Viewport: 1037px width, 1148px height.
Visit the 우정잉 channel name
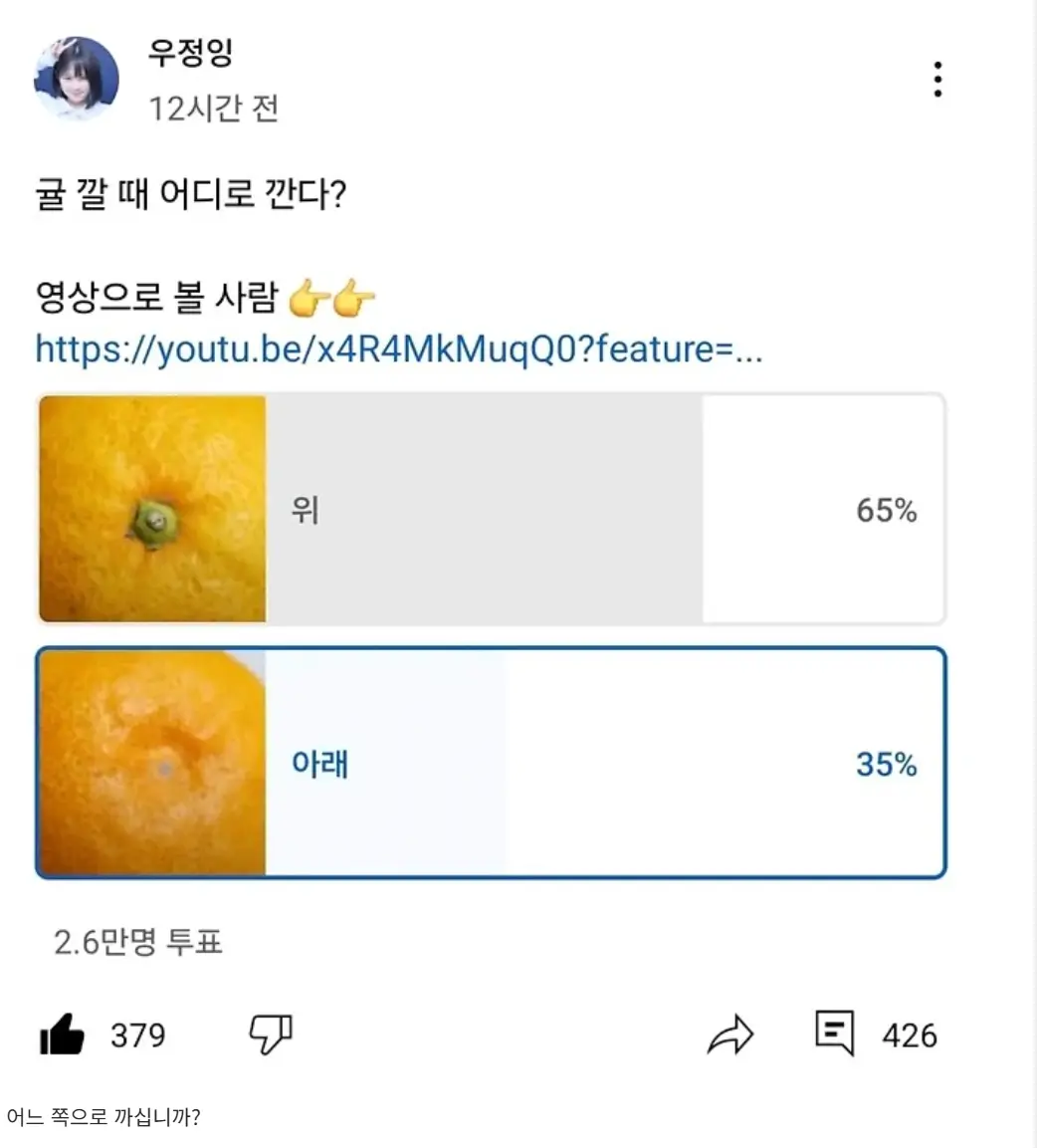click(x=190, y=52)
